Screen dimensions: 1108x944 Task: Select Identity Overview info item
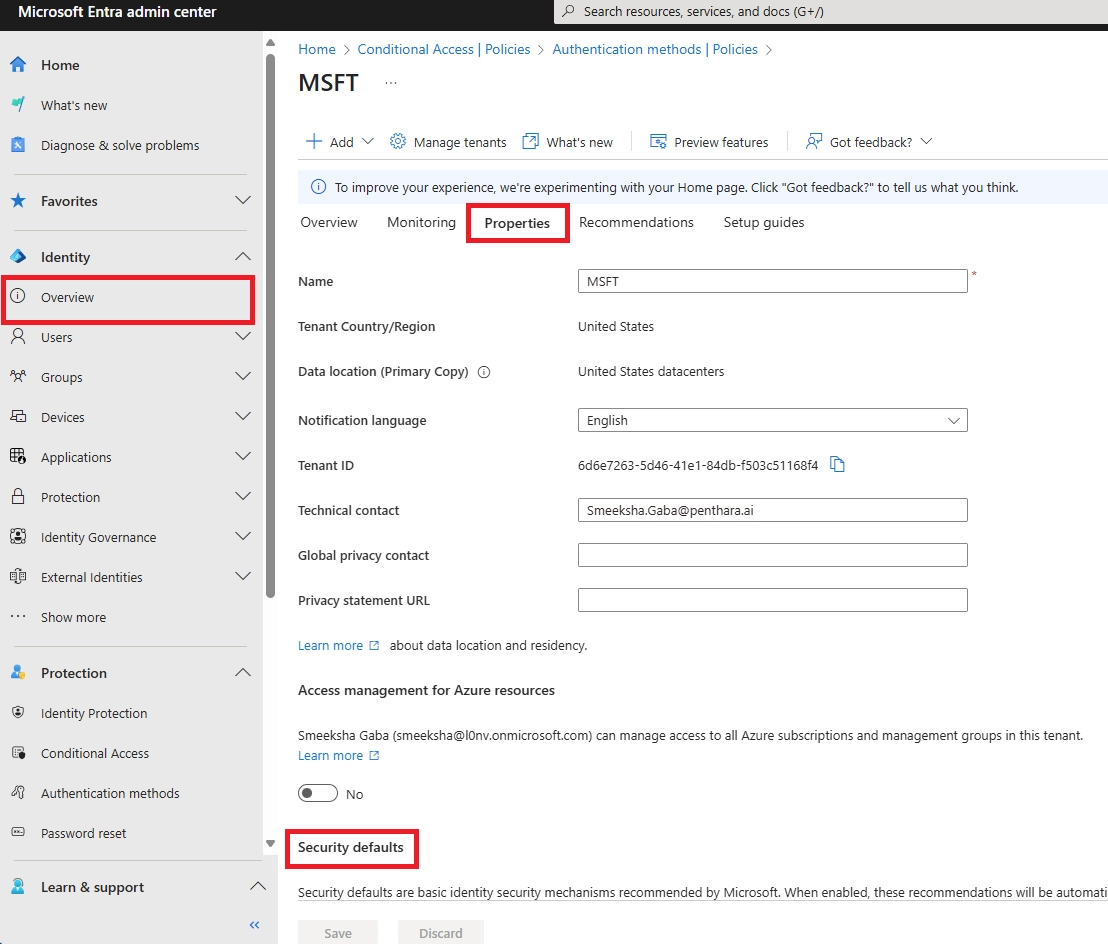[128, 297]
